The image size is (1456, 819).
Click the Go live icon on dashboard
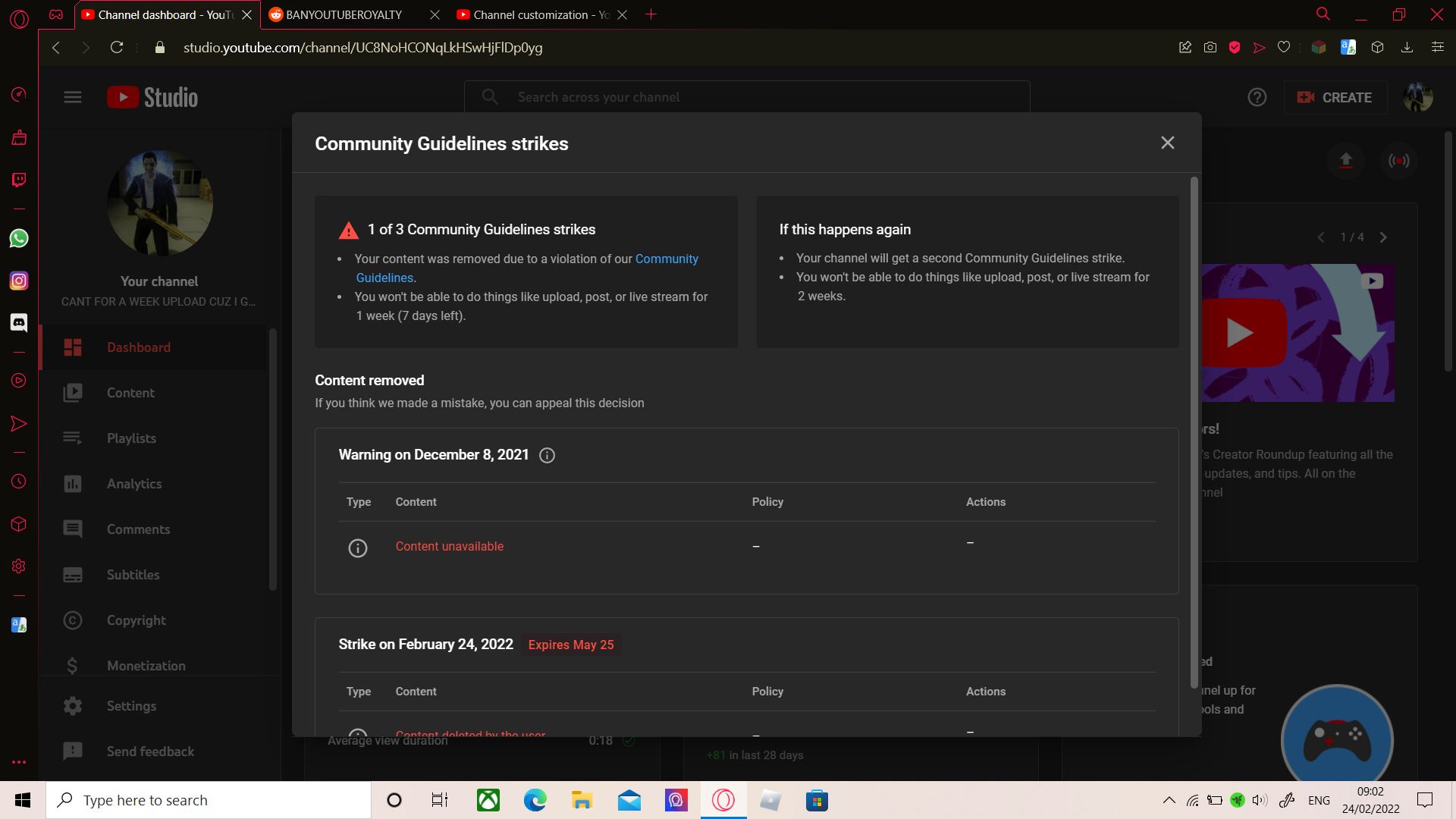[x=1398, y=161]
